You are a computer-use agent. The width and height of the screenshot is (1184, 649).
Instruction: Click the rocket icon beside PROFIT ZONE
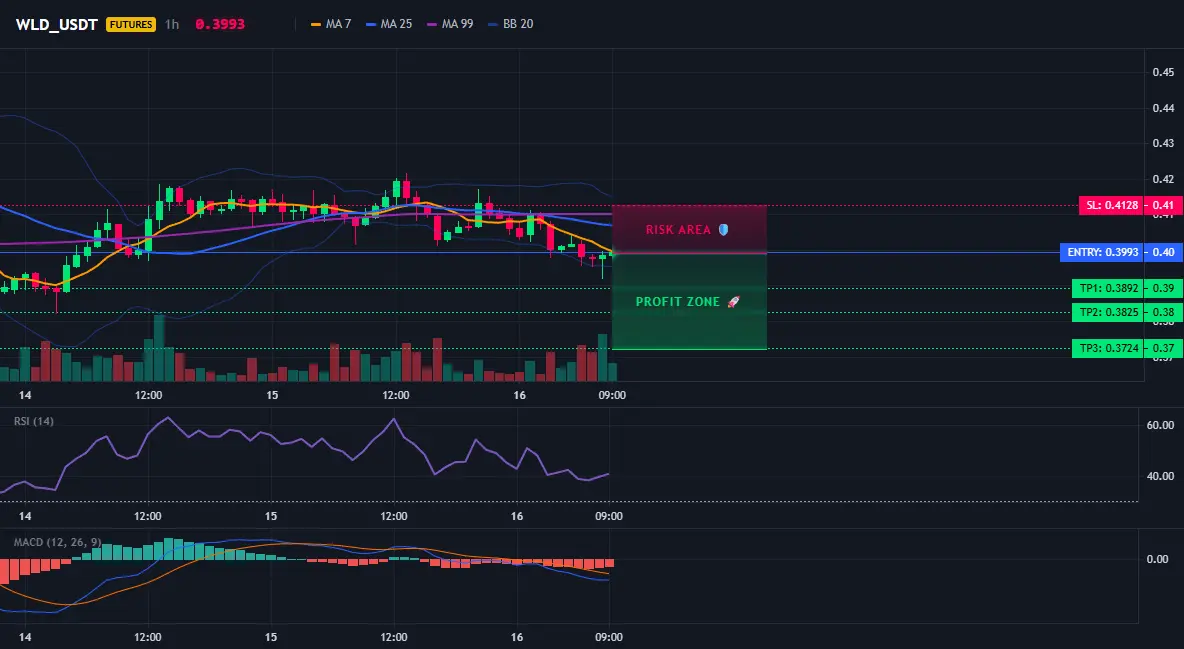[x=733, y=301]
